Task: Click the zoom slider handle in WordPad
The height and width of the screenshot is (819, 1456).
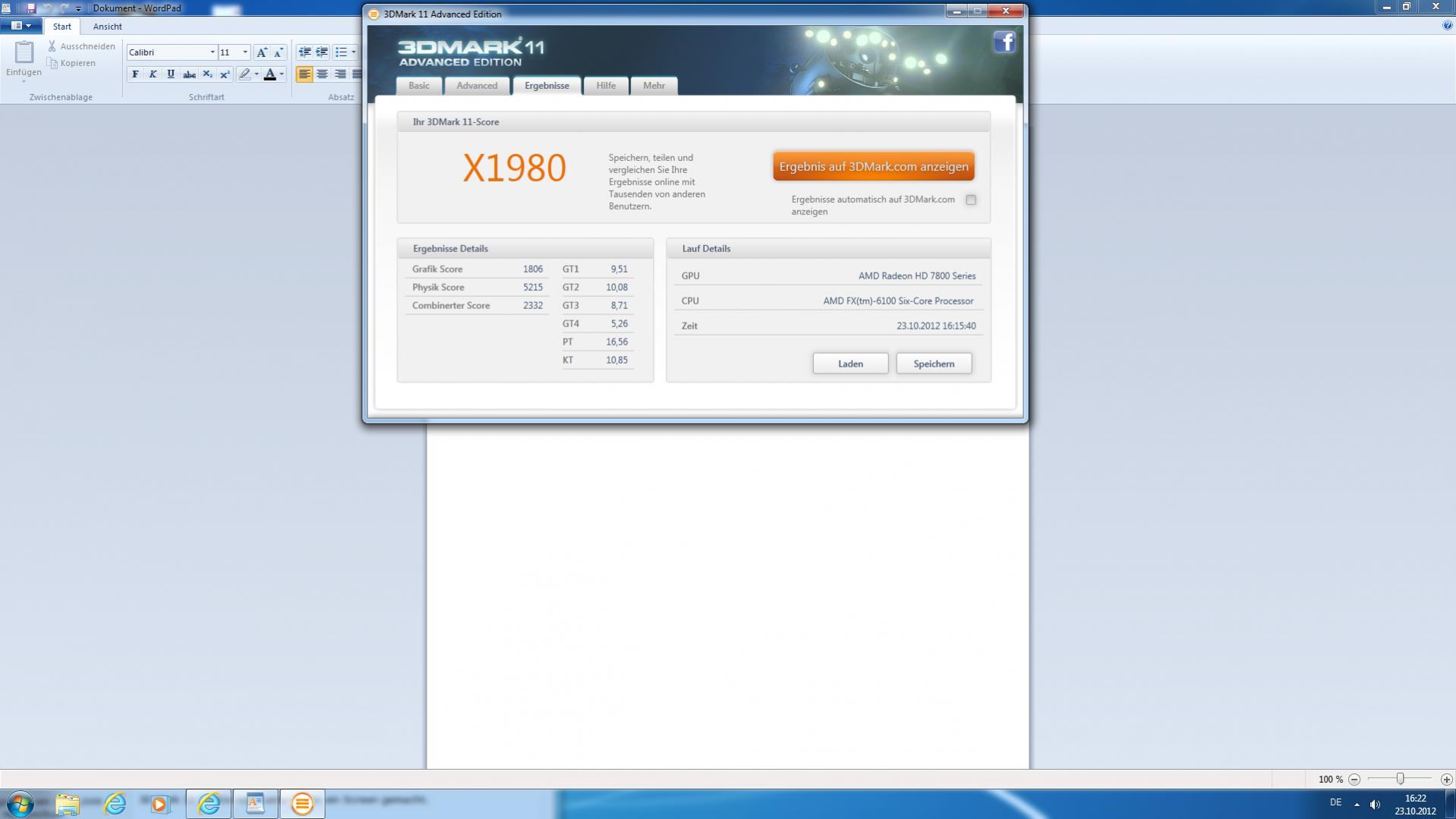Action: (1400, 779)
